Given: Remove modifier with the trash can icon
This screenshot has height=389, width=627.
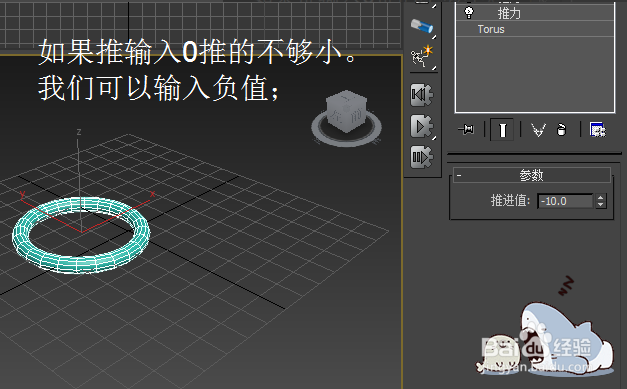Looking at the screenshot, I should click(x=561, y=130).
